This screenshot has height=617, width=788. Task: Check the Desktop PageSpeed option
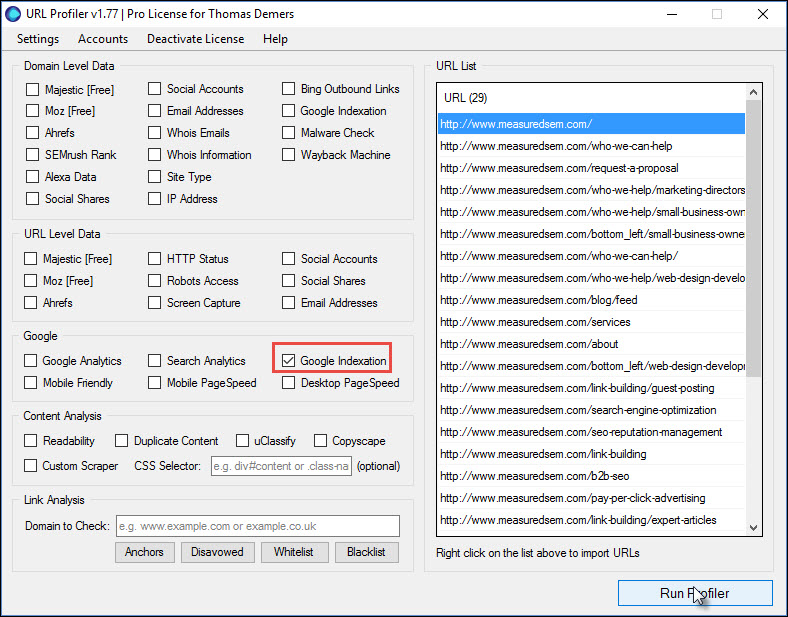(x=288, y=383)
